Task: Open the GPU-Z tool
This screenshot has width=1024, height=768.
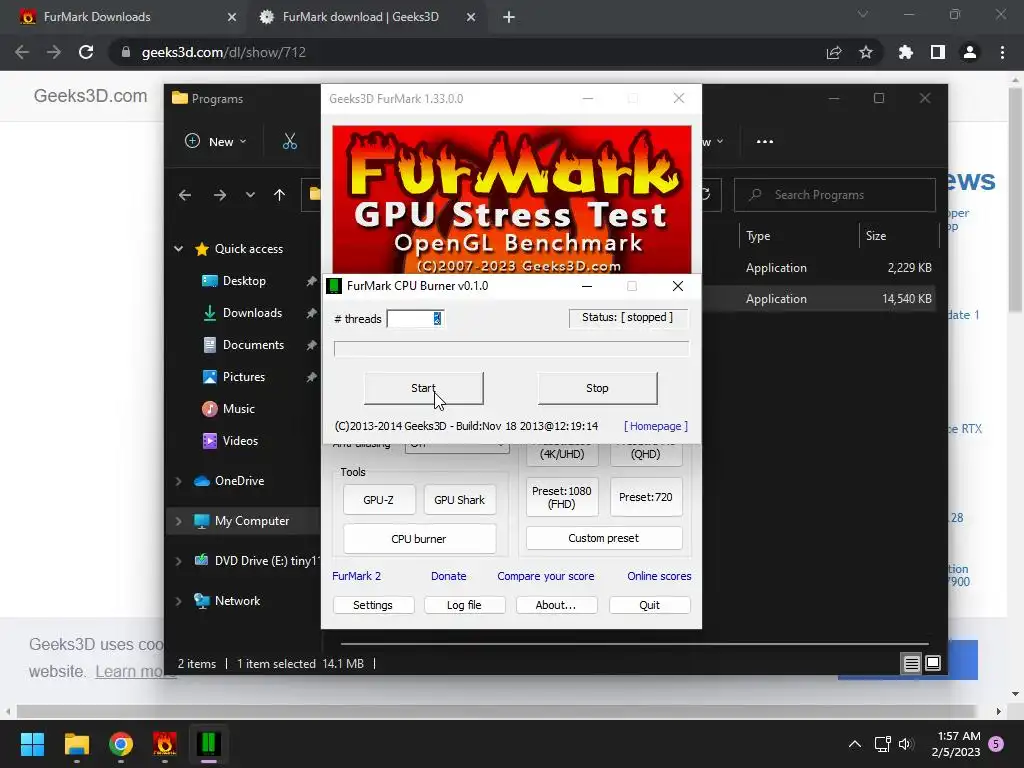Action: point(379,500)
